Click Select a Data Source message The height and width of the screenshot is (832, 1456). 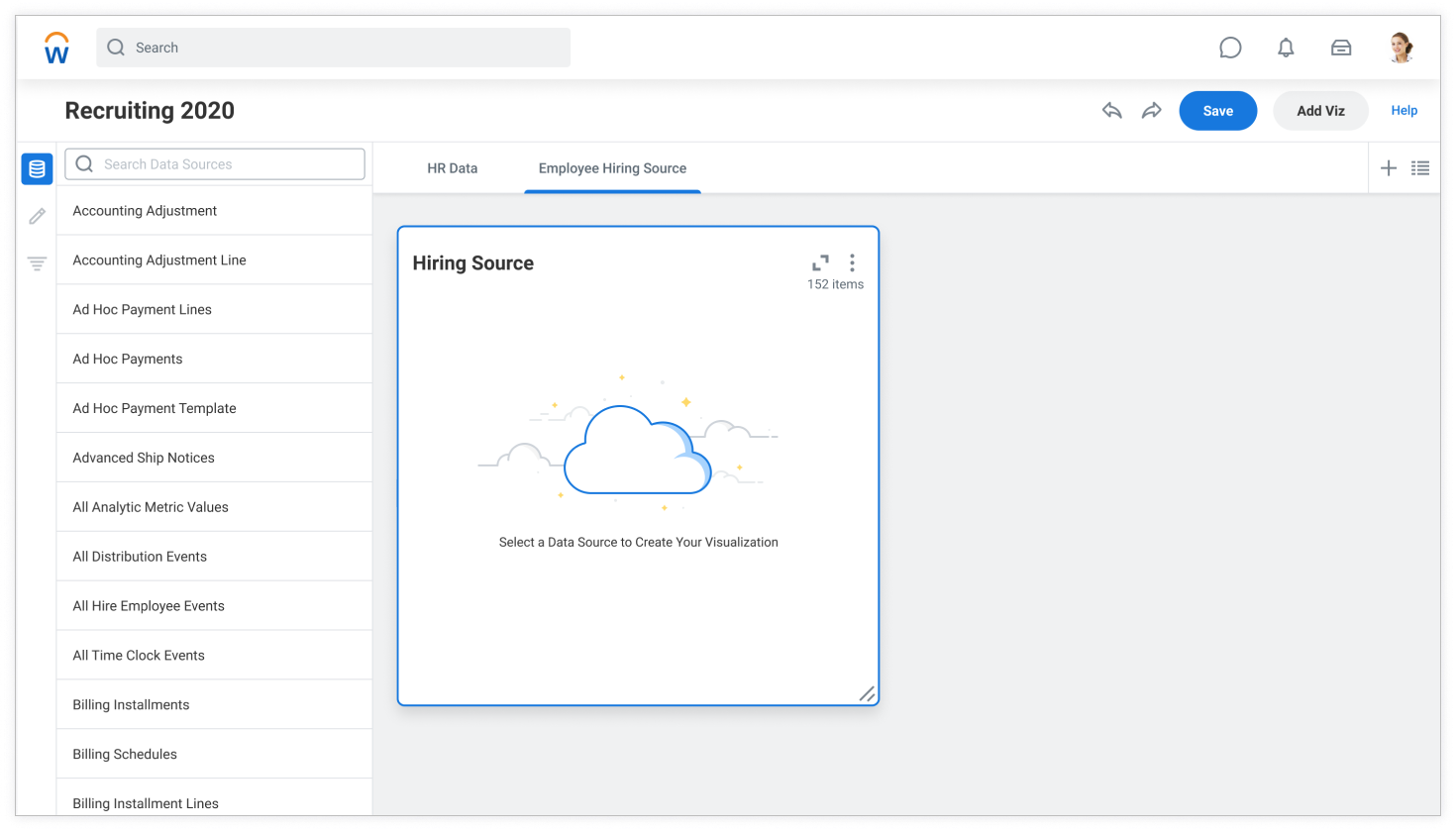(638, 542)
